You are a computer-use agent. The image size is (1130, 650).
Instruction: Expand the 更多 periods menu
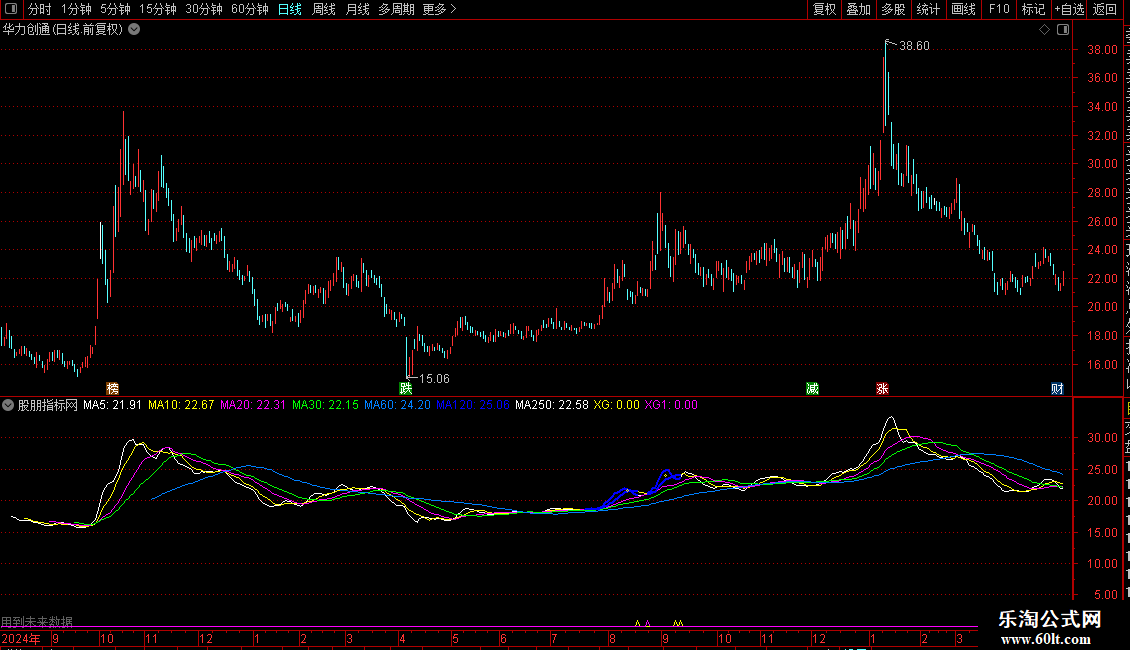440,9
